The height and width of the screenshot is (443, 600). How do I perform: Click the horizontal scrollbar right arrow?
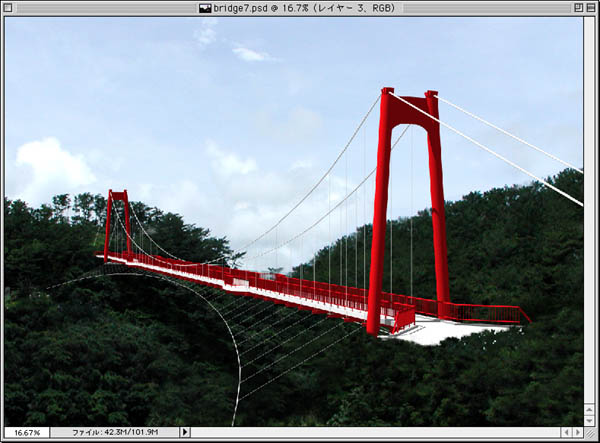(x=578, y=433)
